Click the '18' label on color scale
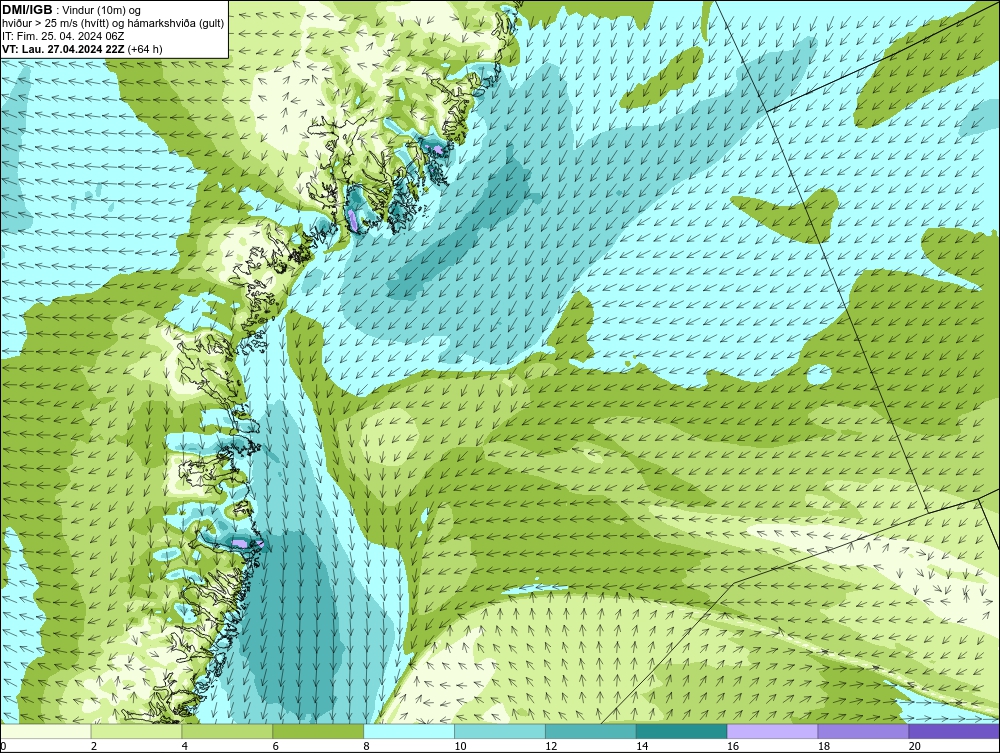Screen dimensions: 1000x753 823,746
